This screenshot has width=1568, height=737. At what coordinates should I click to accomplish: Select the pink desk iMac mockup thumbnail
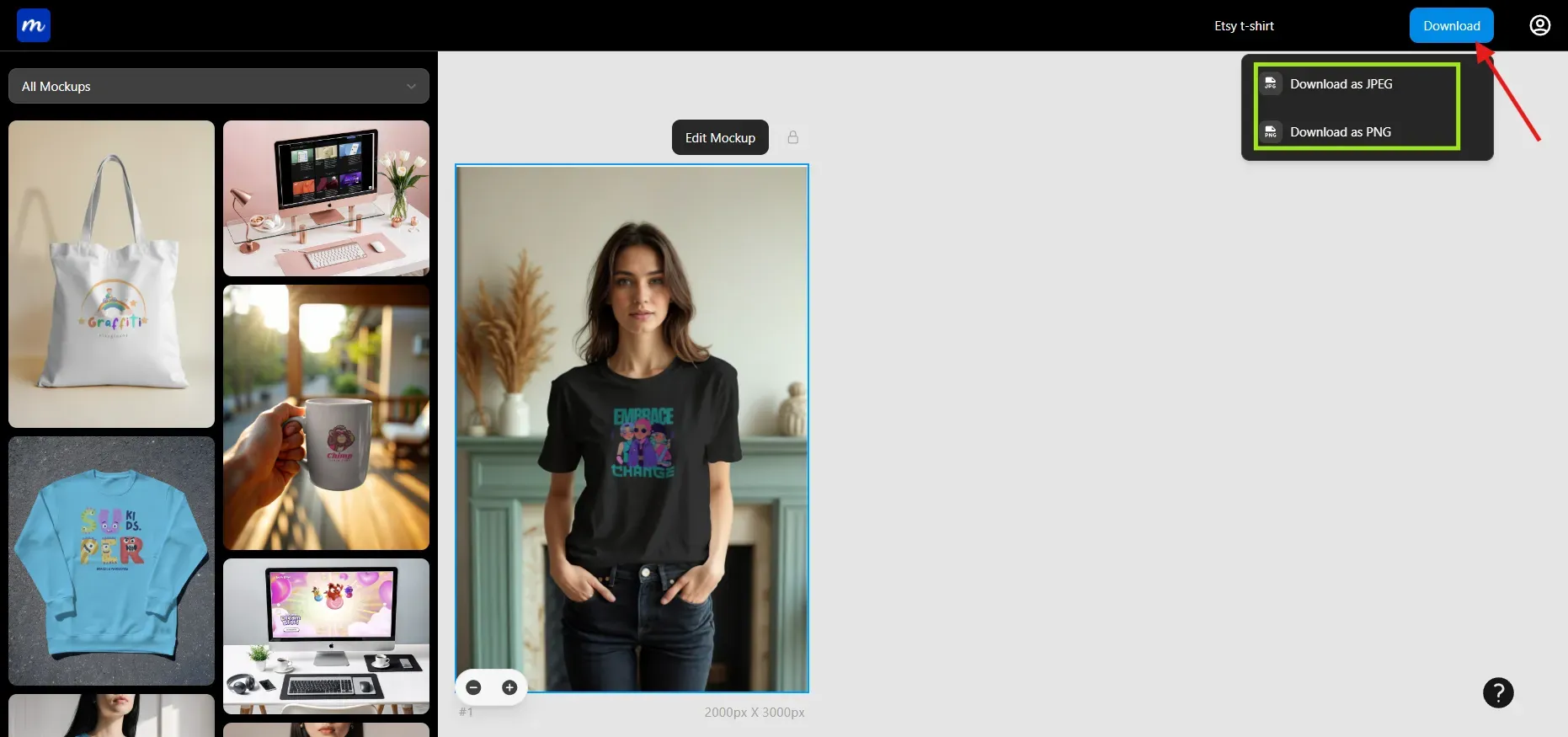point(326,198)
